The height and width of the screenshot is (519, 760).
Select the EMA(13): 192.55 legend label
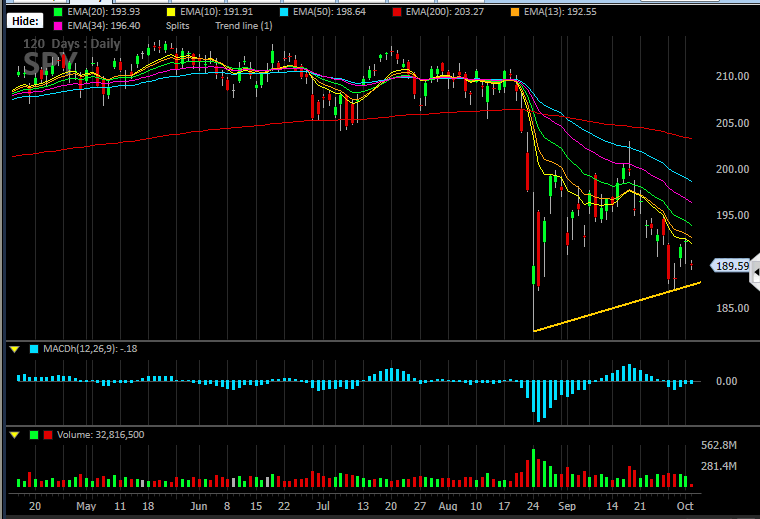(560, 12)
